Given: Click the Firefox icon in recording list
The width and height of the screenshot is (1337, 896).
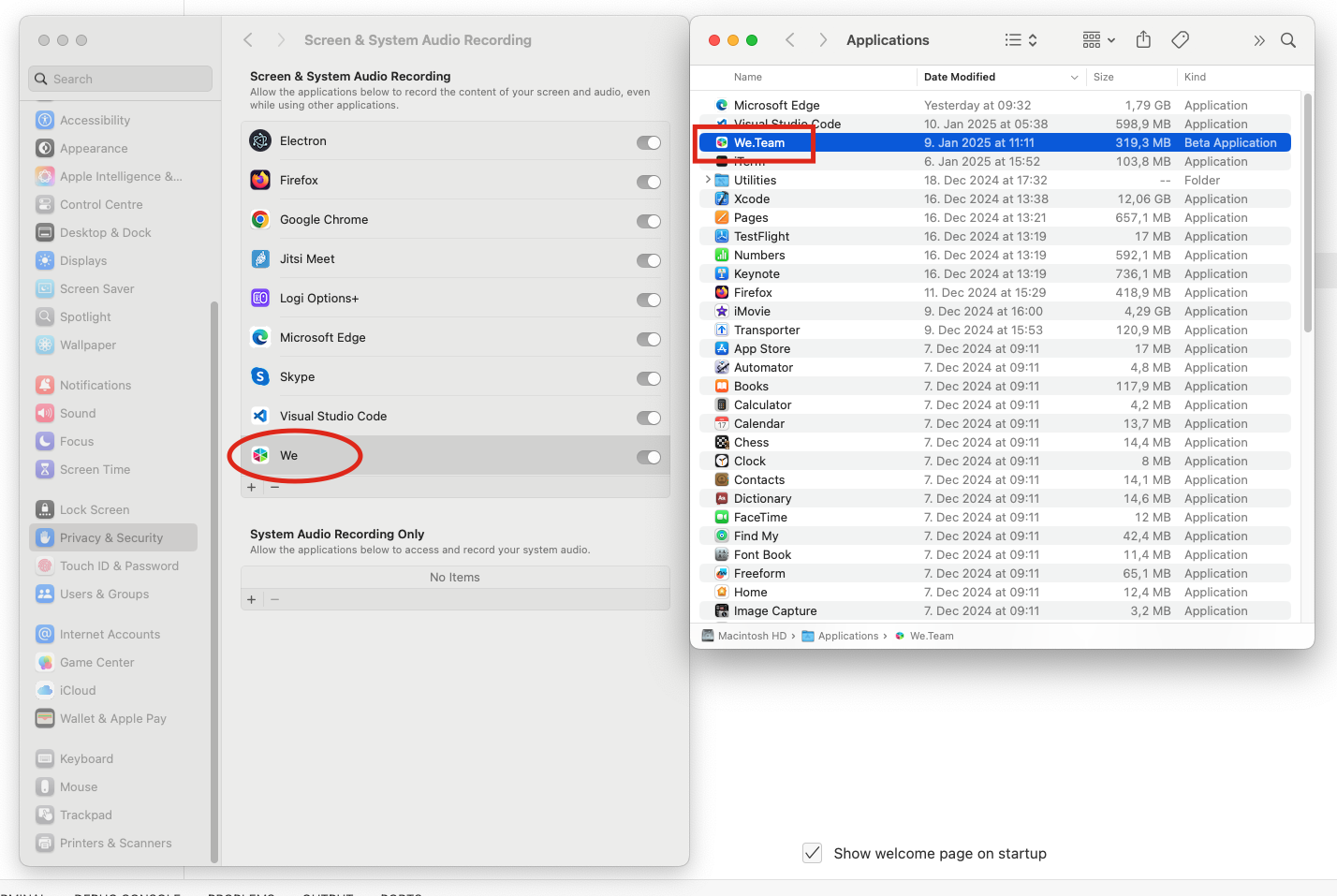Looking at the screenshot, I should point(260,181).
